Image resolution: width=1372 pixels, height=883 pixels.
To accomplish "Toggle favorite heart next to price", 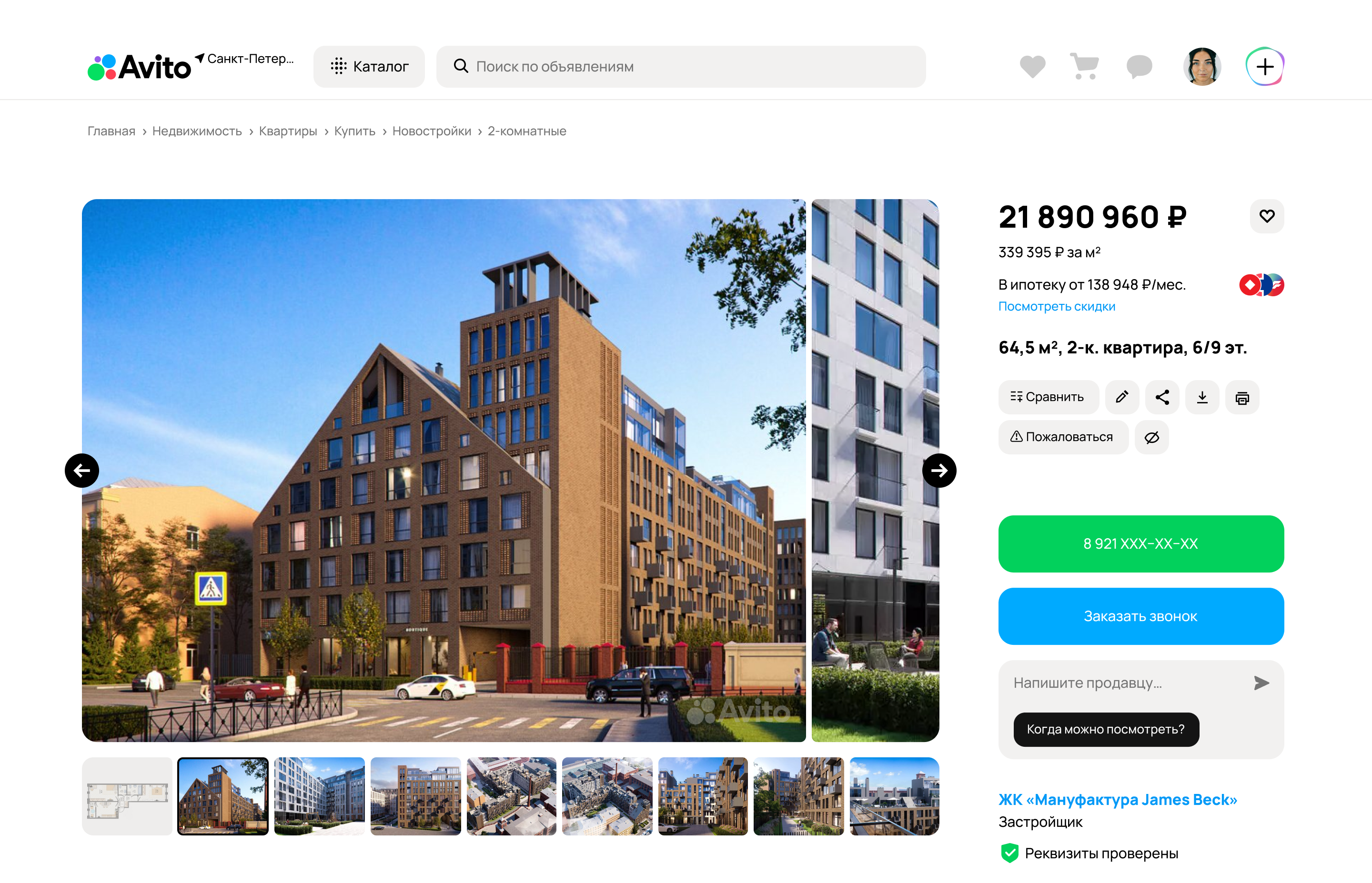I will click(1267, 216).
